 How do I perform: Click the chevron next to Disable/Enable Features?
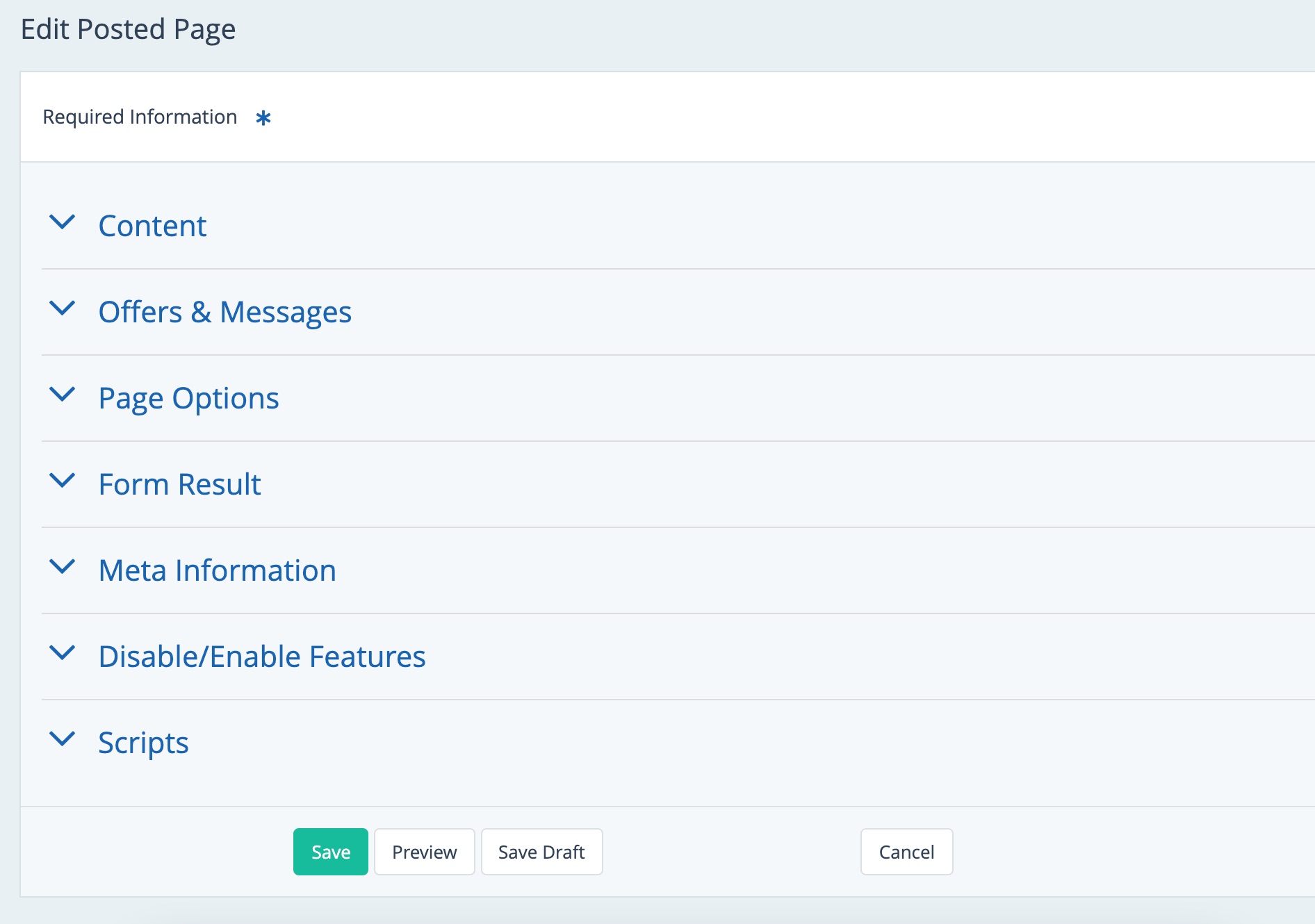(x=63, y=653)
